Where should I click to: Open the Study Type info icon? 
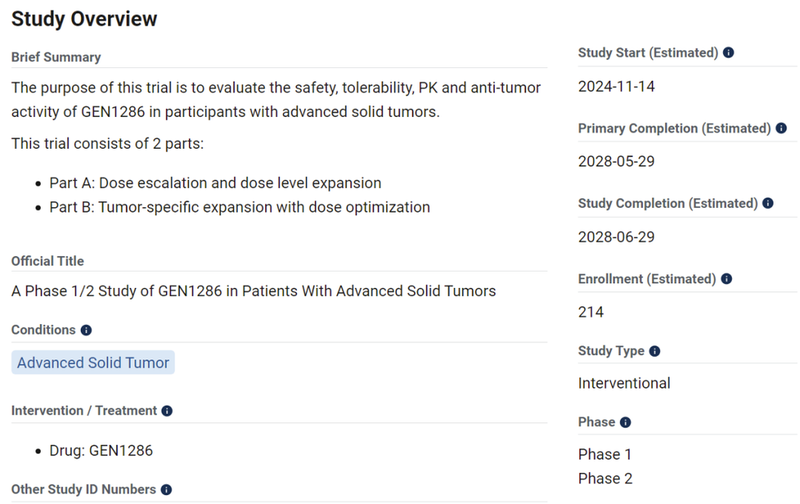(655, 351)
